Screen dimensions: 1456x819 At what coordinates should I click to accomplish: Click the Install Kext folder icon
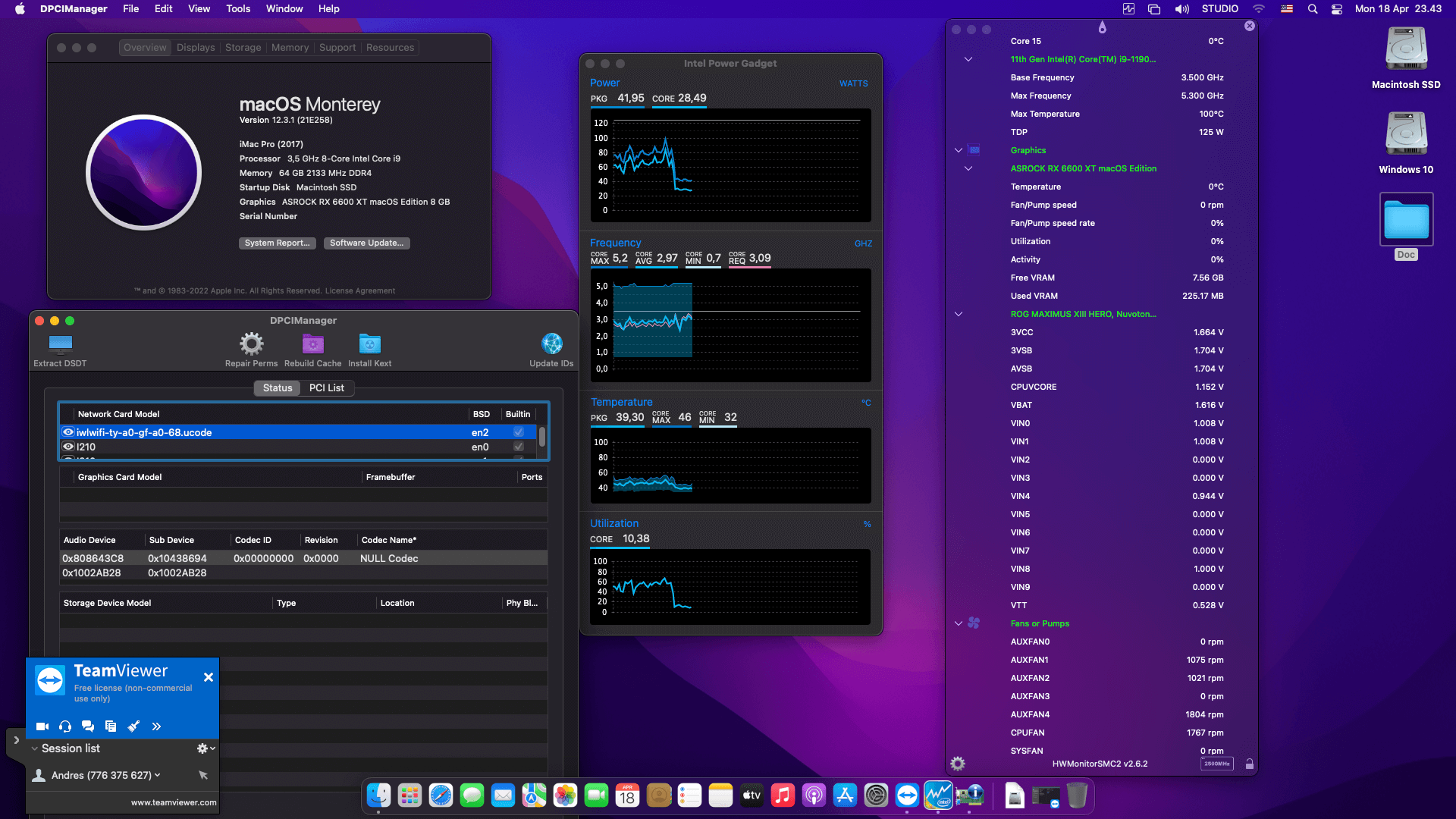[x=369, y=344]
